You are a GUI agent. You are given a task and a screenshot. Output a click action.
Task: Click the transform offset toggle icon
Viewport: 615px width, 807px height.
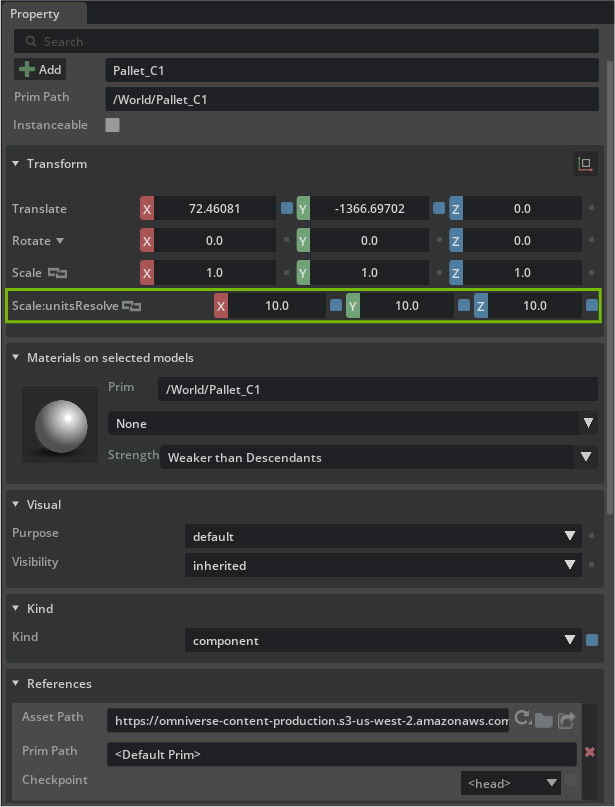[585, 164]
